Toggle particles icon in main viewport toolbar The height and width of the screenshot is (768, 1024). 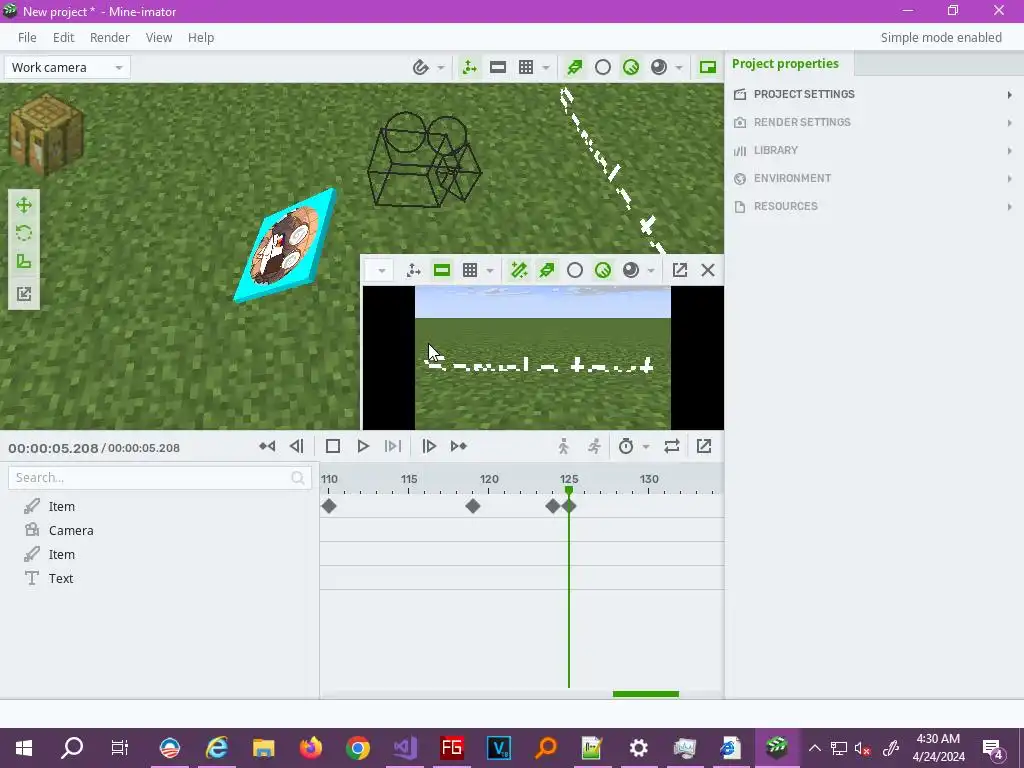click(575, 67)
